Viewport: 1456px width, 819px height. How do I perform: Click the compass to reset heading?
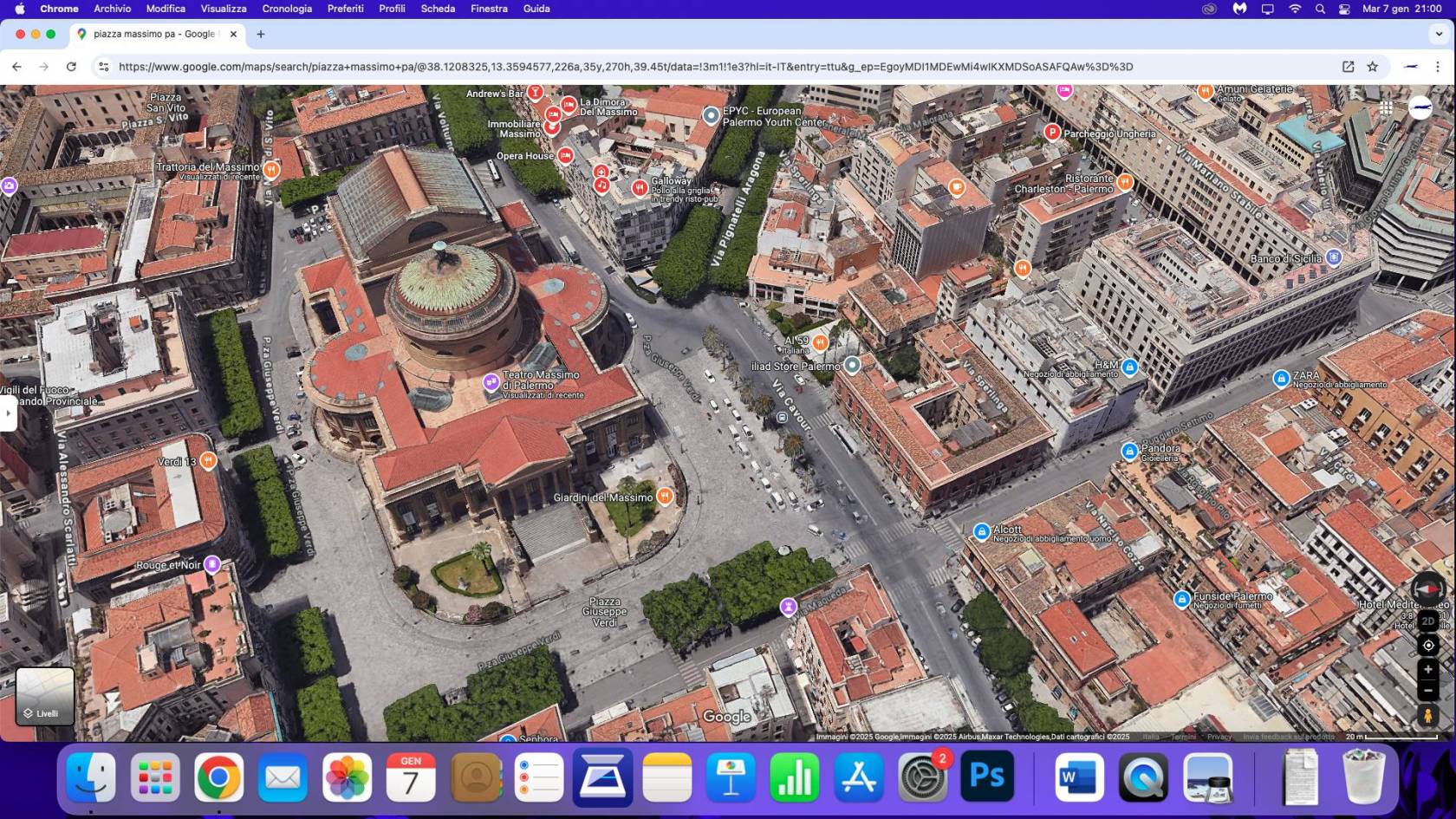pos(1427,589)
